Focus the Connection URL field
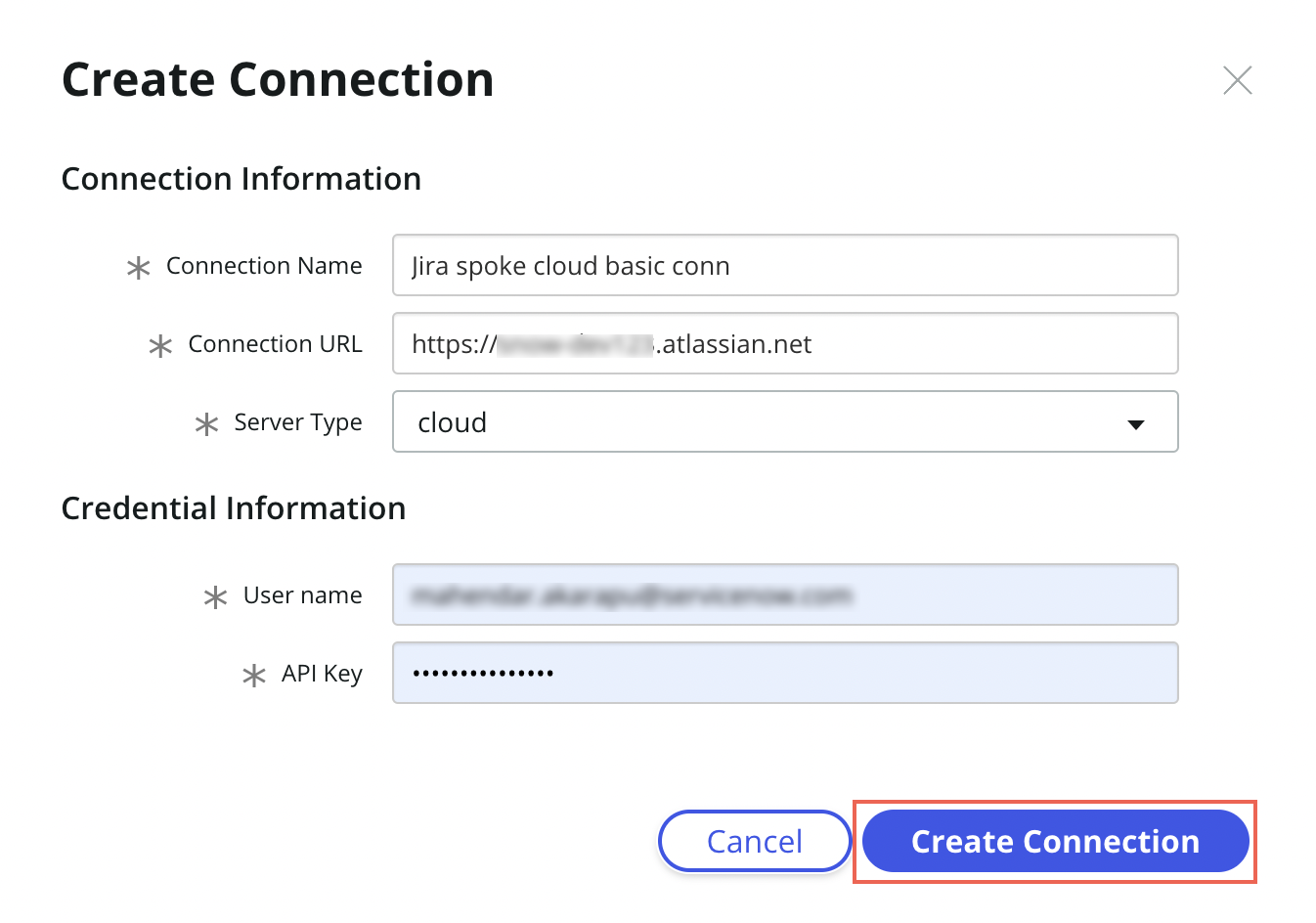The width and height of the screenshot is (1316, 923). [785, 343]
